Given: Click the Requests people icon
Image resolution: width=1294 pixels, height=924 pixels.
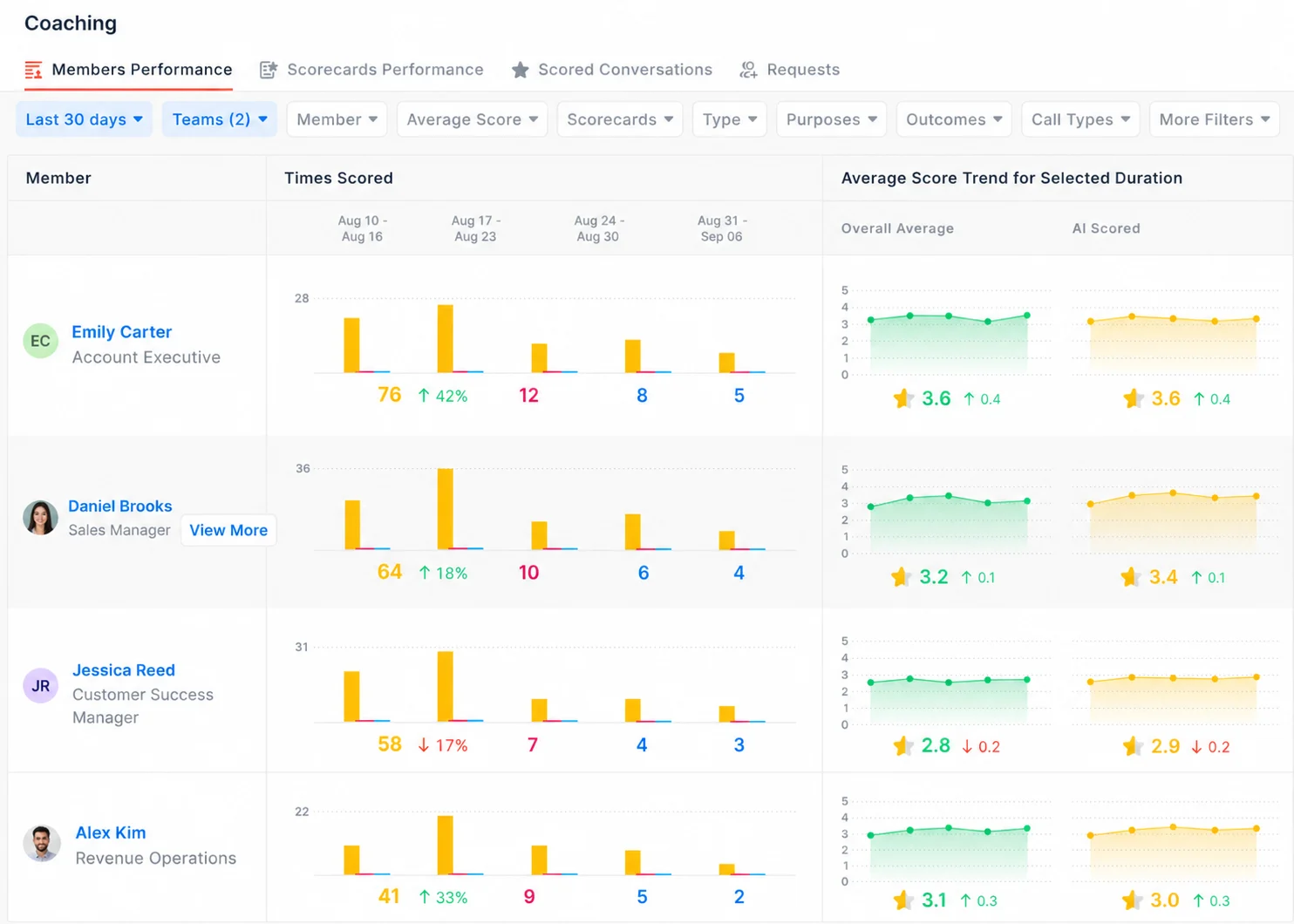Looking at the screenshot, I should (x=748, y=70).
